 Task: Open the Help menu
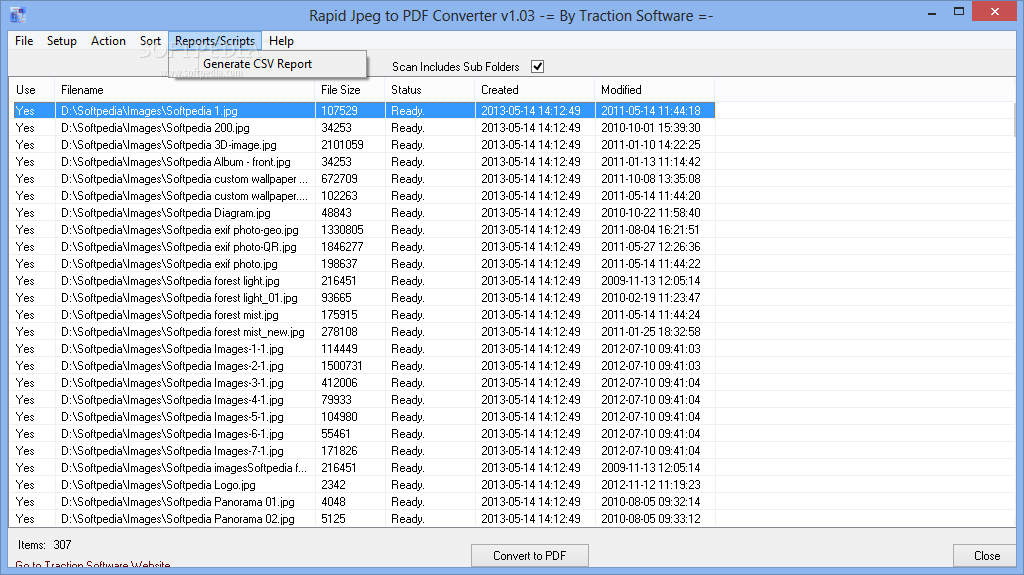click(x=281, y=41)
